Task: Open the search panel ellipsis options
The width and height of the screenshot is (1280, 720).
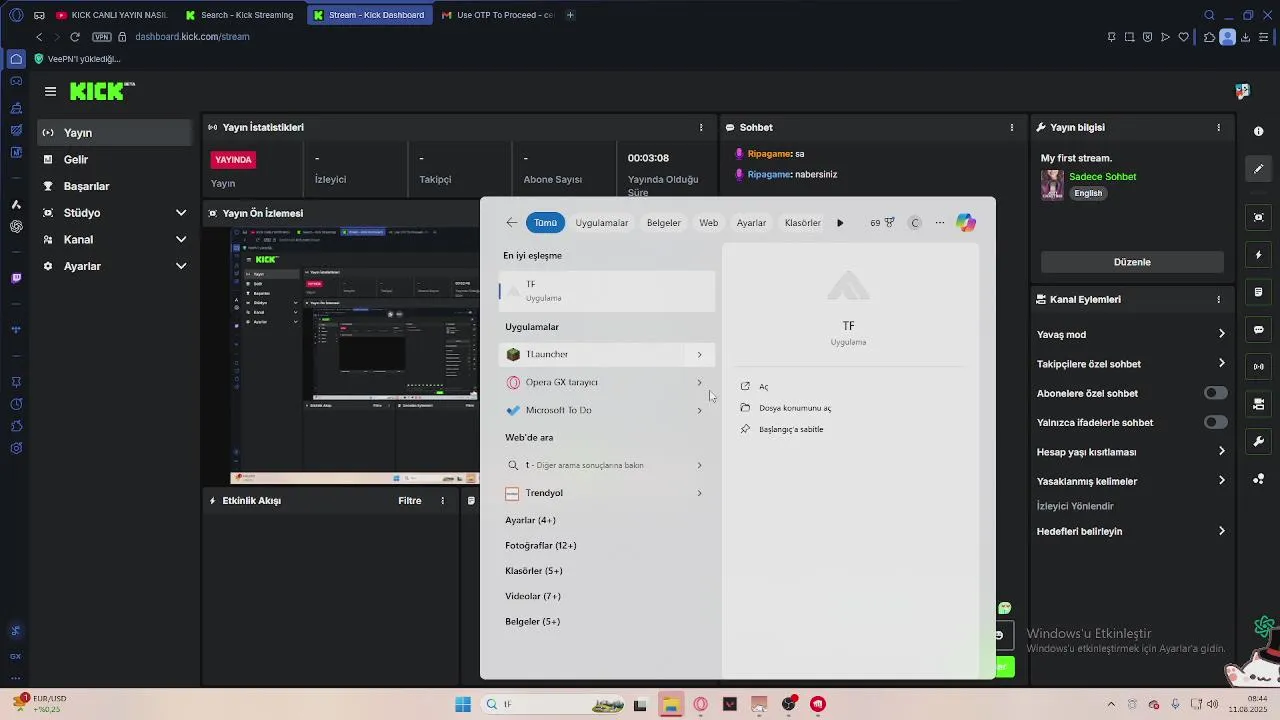Action: click(x=940, y=223)
